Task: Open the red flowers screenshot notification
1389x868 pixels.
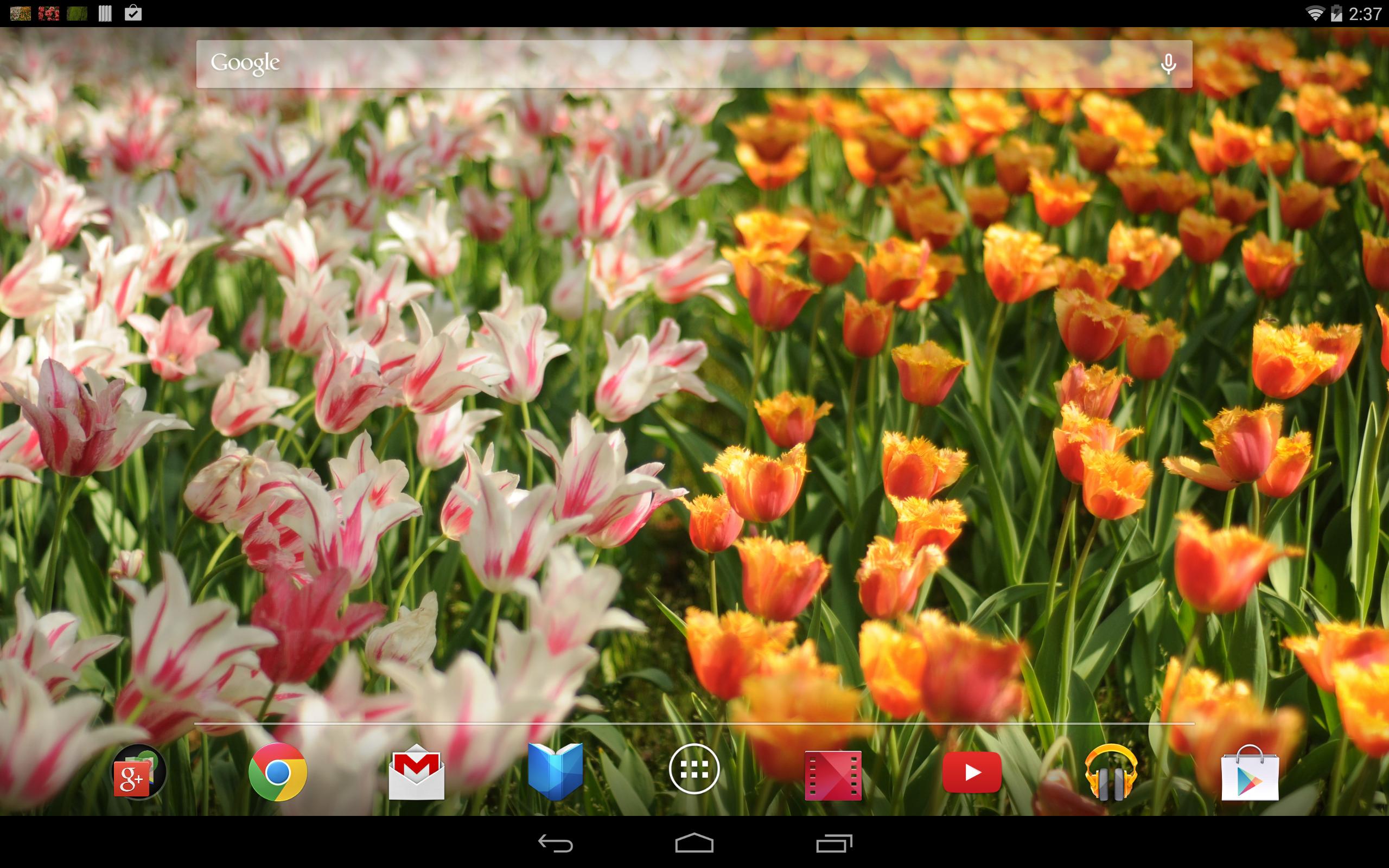Action: (49, 13)
